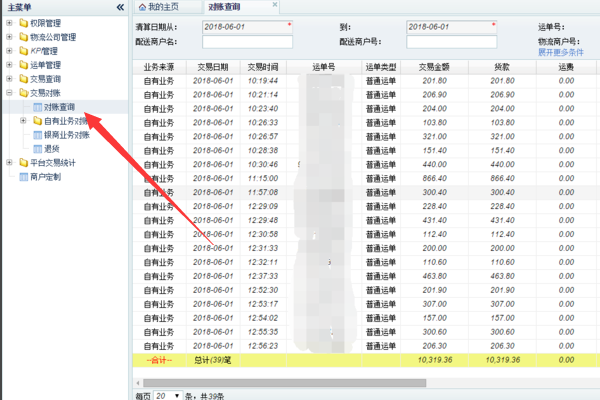Open 对账查询 in the menu tree
This screenshot has width=600, height=400.
[59, 107]
